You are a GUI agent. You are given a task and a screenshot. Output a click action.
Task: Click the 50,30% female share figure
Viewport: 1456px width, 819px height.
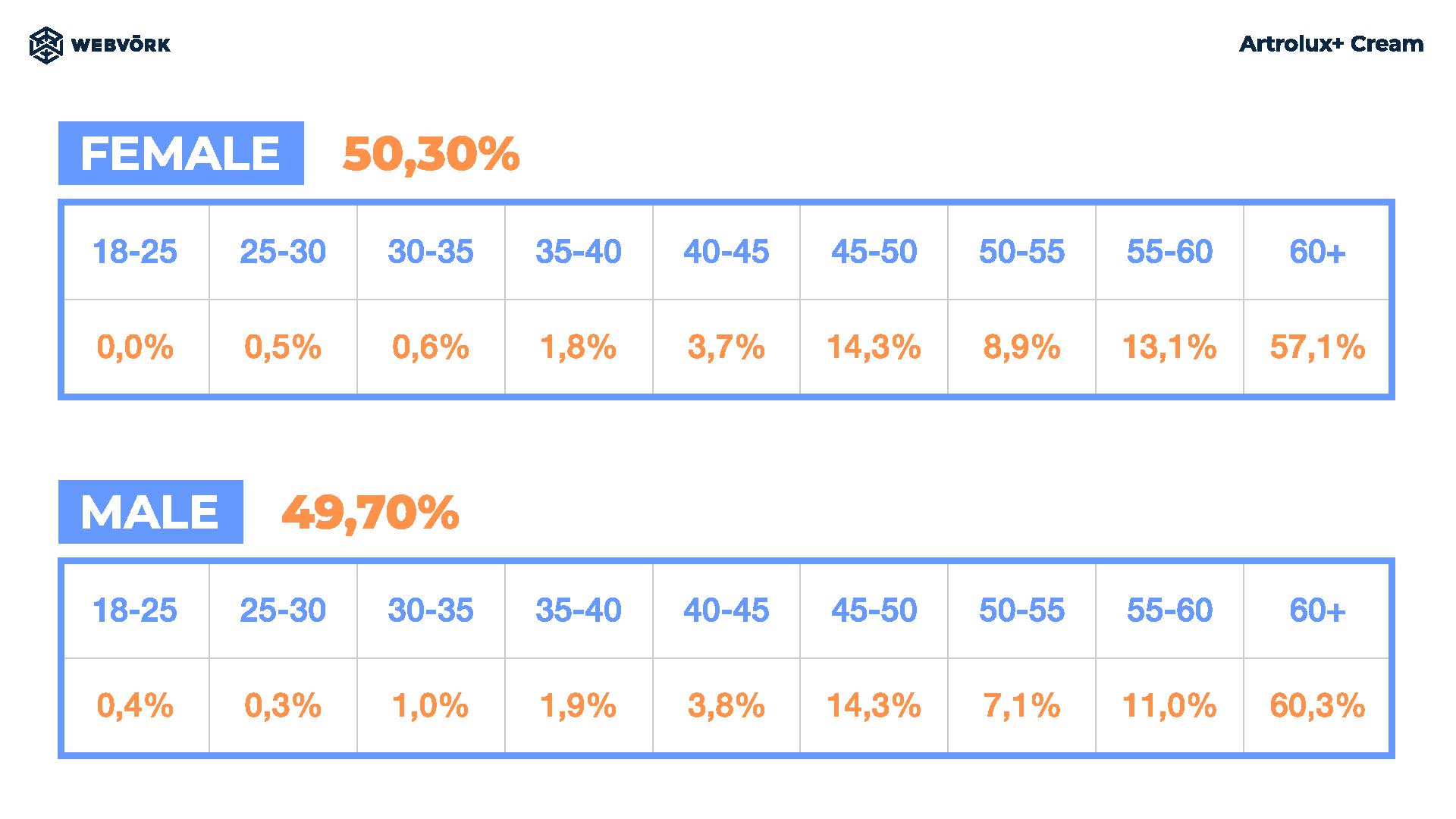[x=431, y=154]
